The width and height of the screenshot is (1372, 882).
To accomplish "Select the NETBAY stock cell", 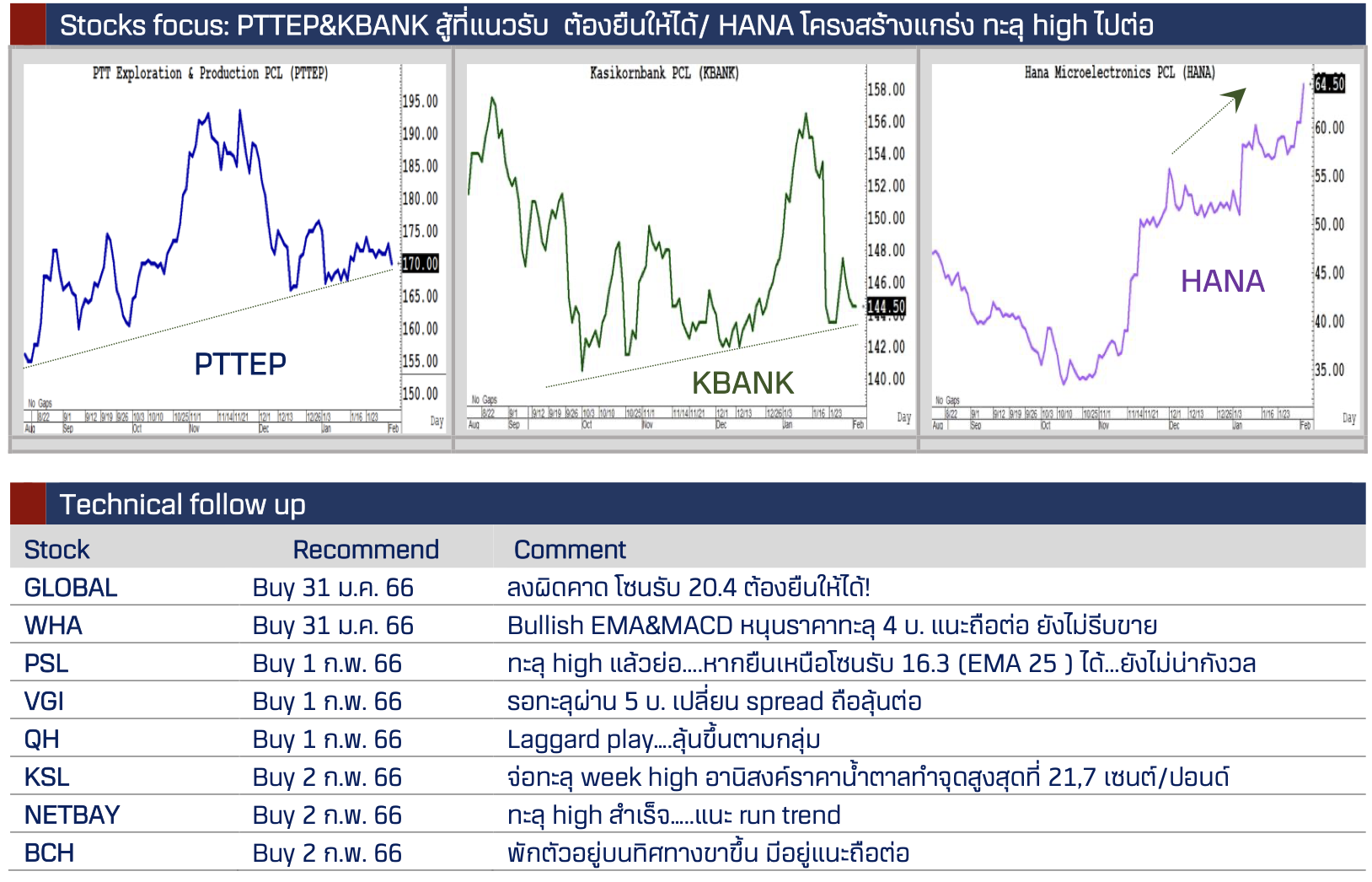I will point(72,815).
